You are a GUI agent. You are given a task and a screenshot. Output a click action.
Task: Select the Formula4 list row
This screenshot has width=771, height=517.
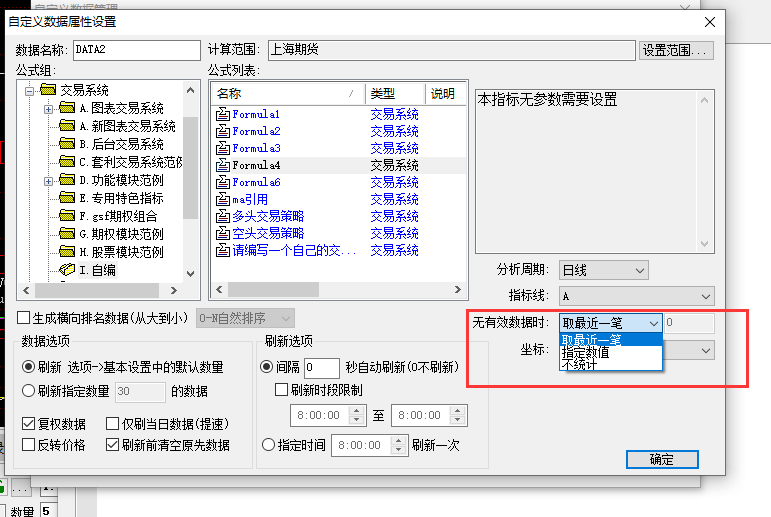(x=338, y=165)
